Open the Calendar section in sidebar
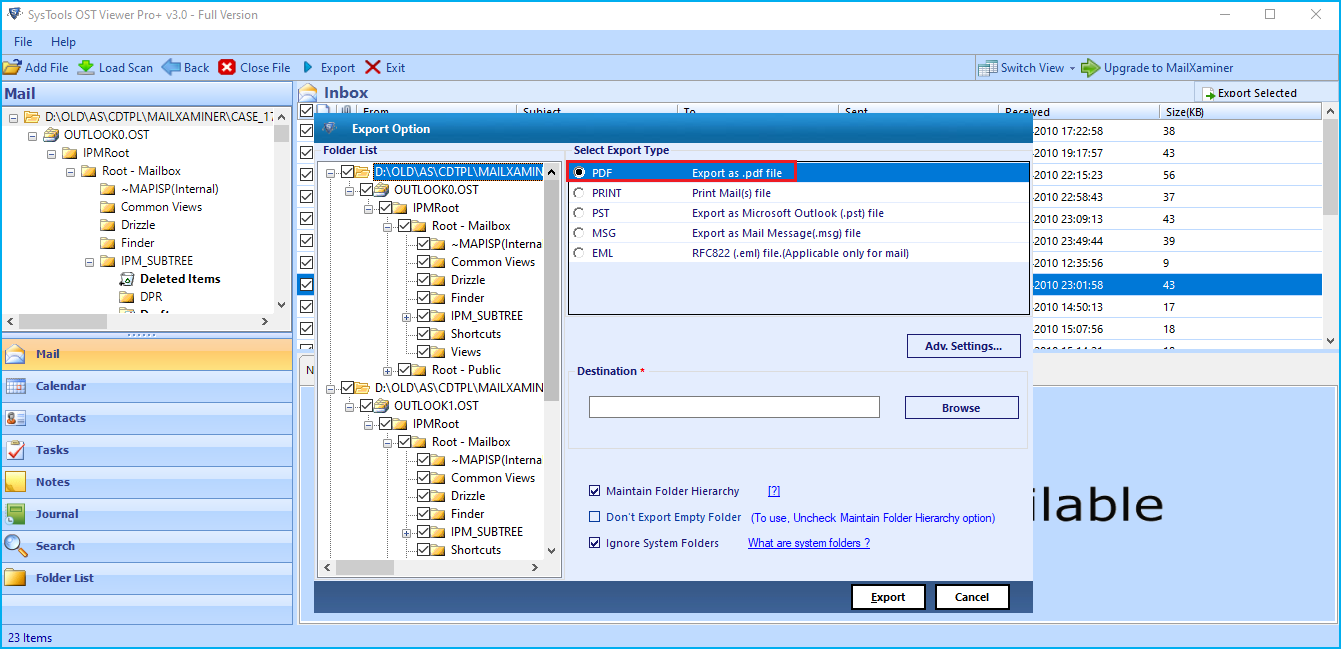Screen dimensions: 1341x649 [x=60, y=386]
